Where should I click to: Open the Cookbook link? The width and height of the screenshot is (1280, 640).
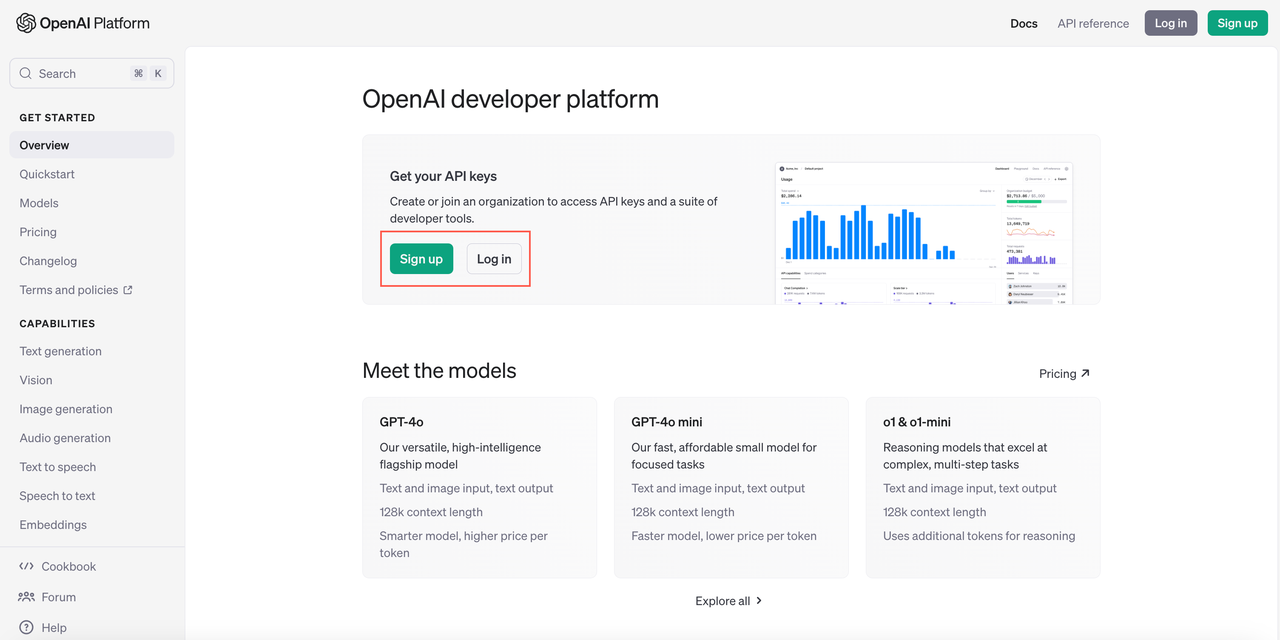click(x=58, y=566)
